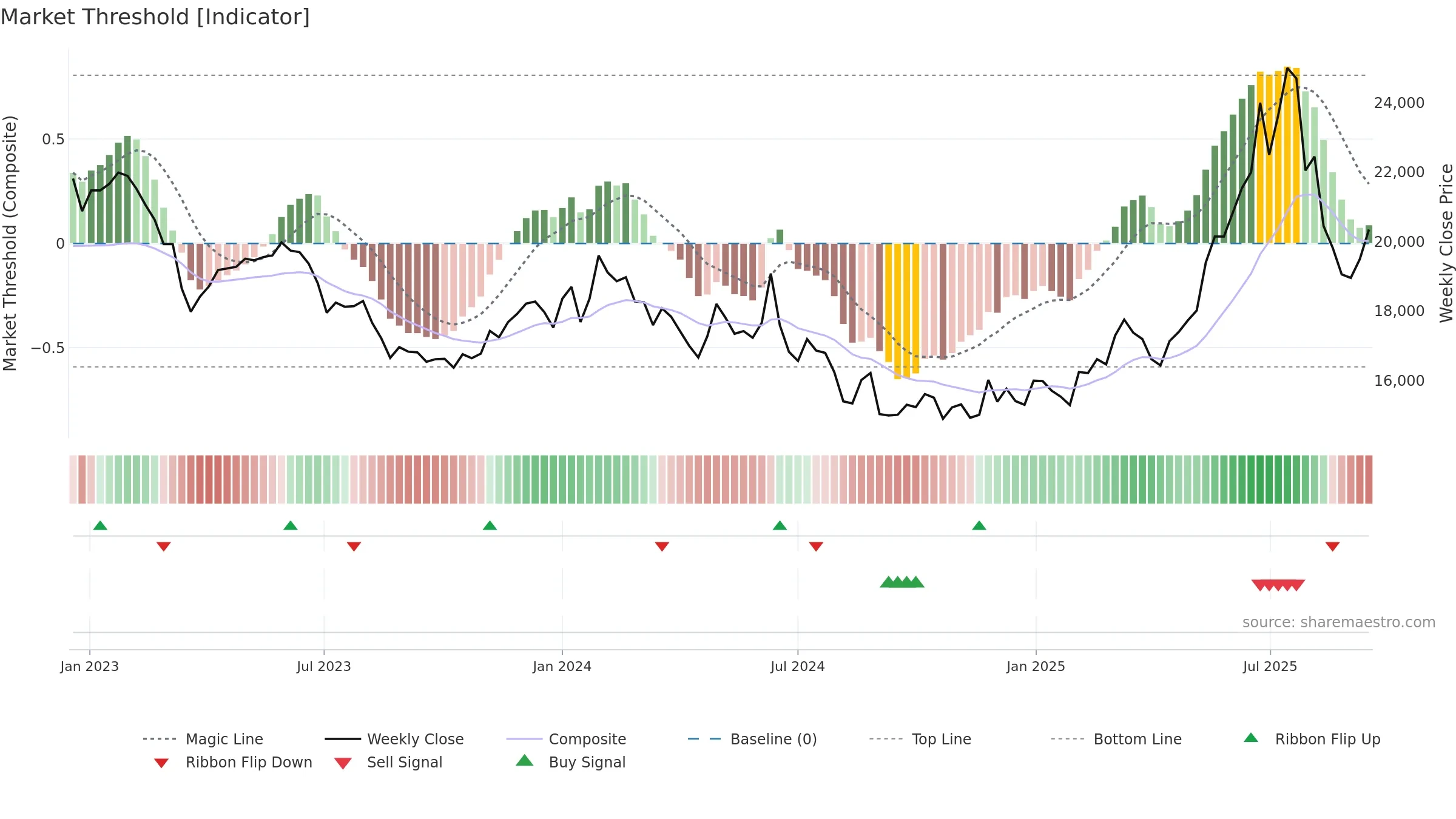The image size is (1456, 819).
Task: Click the red sell signal triangle cluster
Action: (1278, 585)
